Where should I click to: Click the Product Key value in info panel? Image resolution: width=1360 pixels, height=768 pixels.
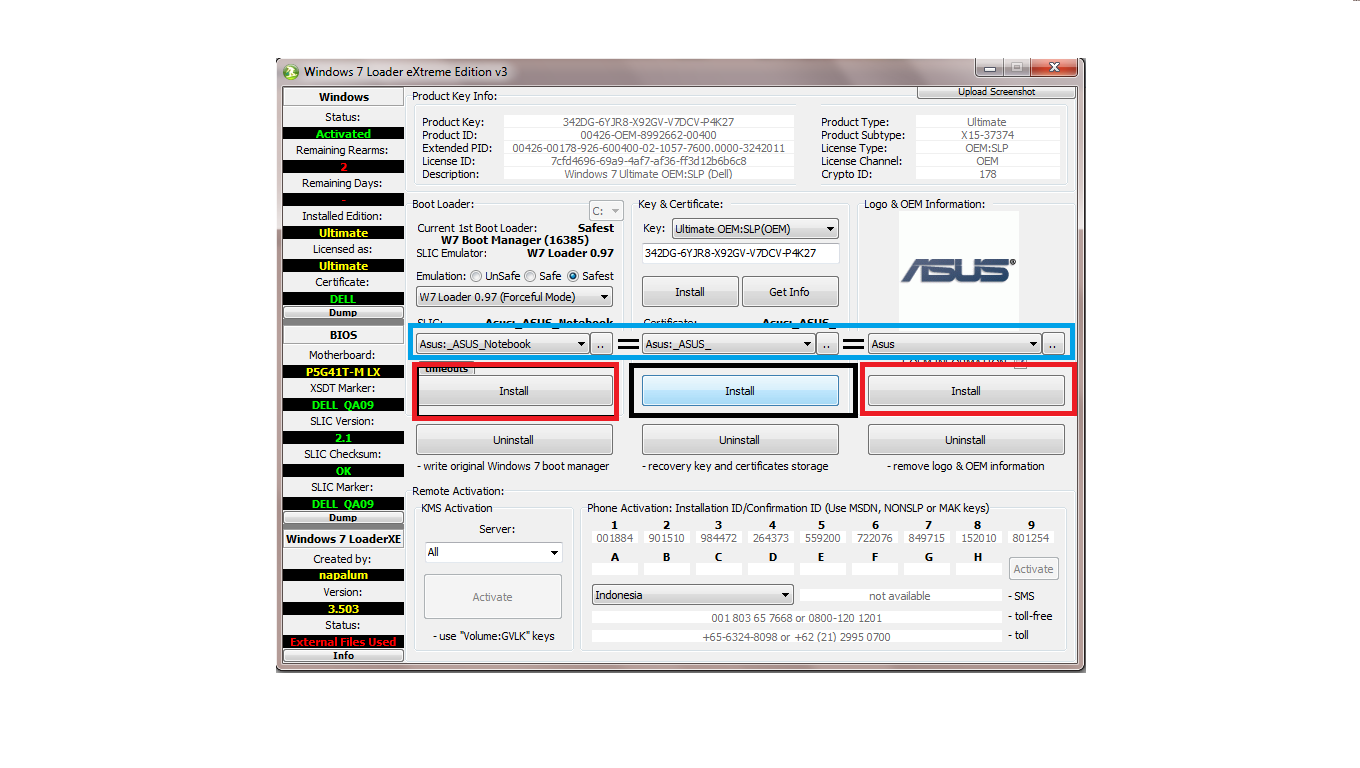[648, 122]
